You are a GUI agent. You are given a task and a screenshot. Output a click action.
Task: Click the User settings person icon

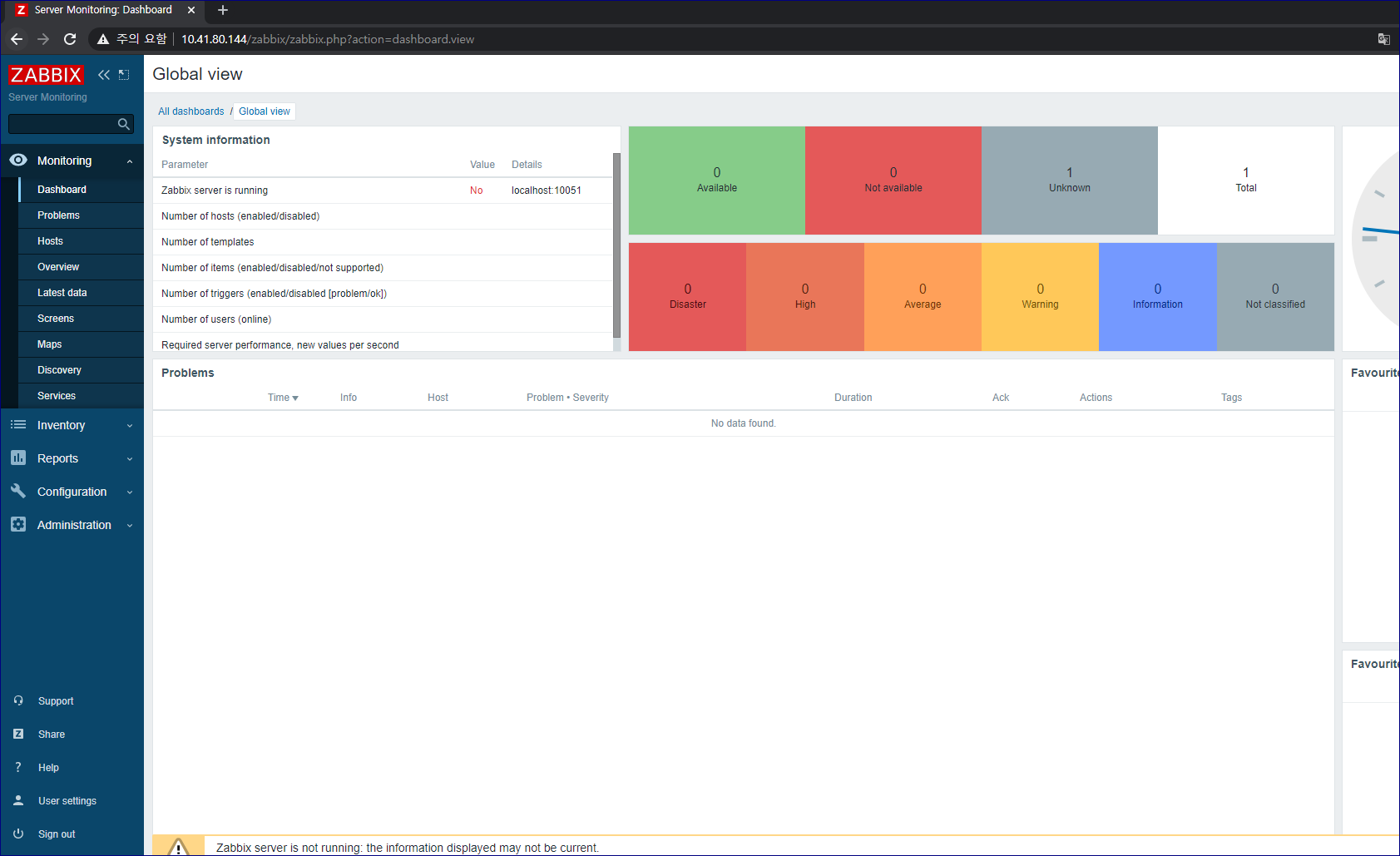18,800
